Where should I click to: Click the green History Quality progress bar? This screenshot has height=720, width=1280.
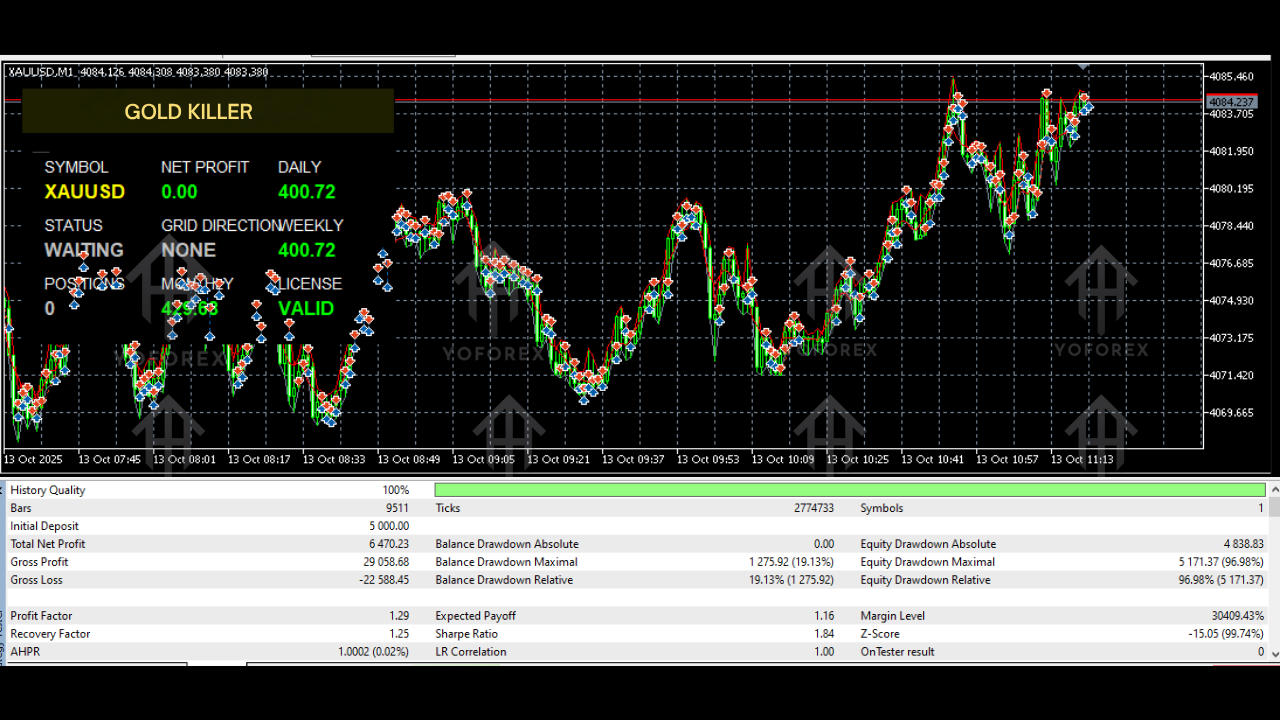pos(849,489)
